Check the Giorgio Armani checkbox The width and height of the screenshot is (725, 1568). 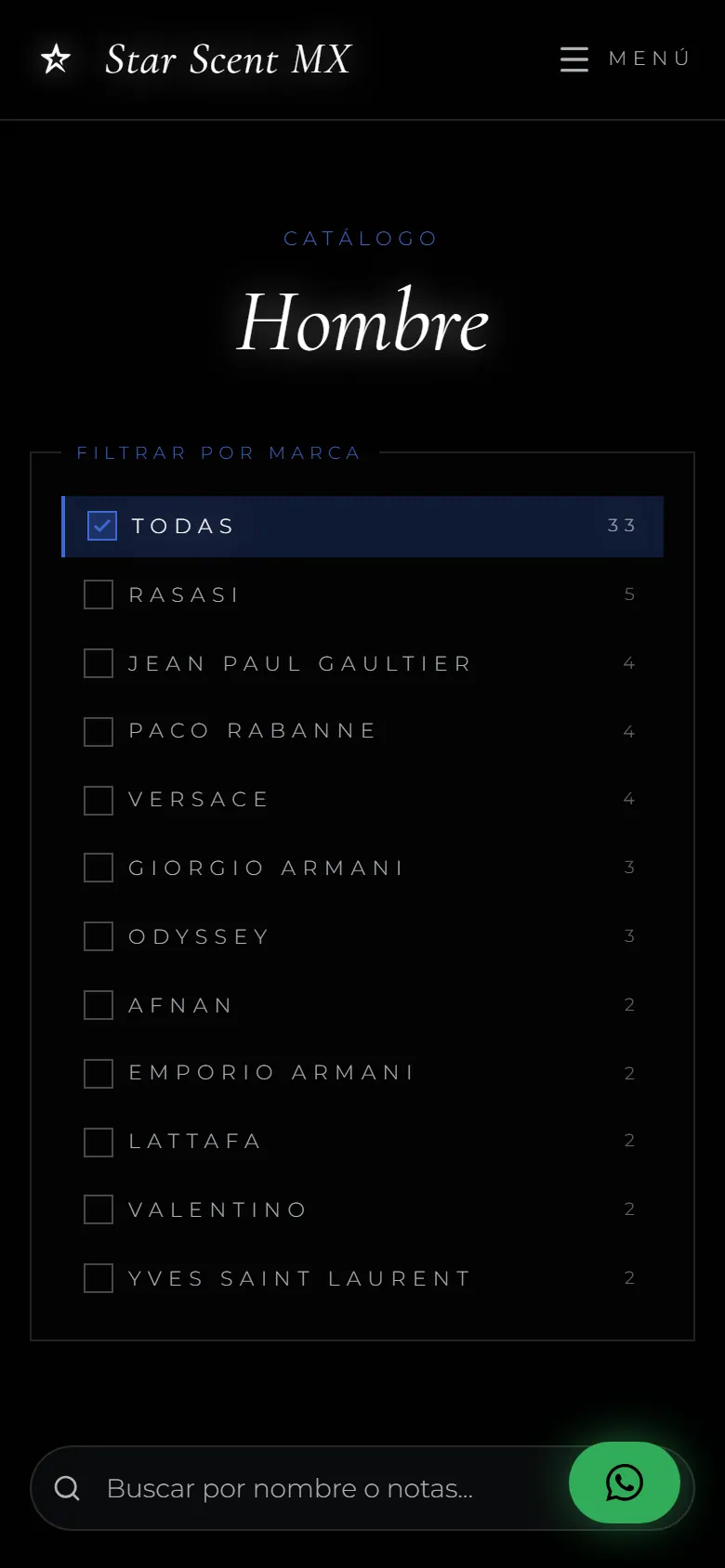coord(99,868)
